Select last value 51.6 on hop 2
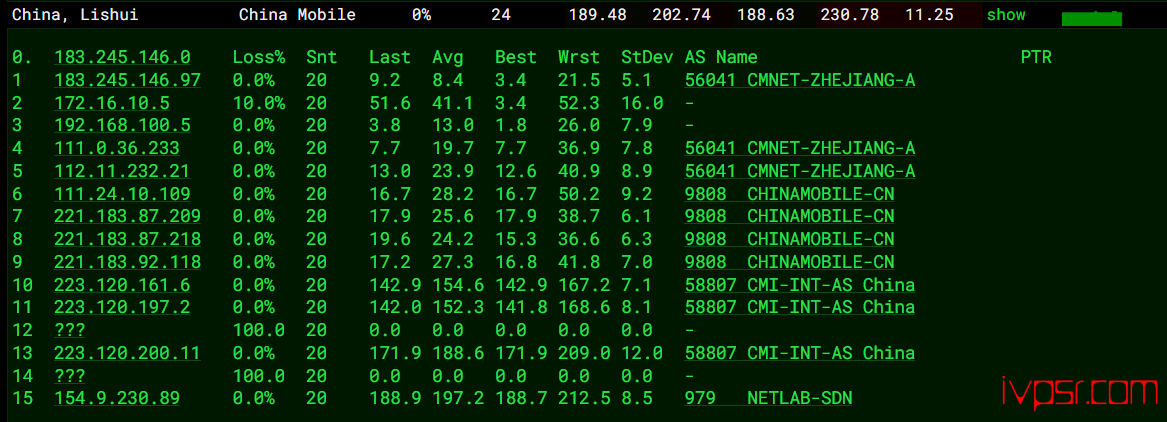This screenshot has height=422, width=1167. pos(390,103)
